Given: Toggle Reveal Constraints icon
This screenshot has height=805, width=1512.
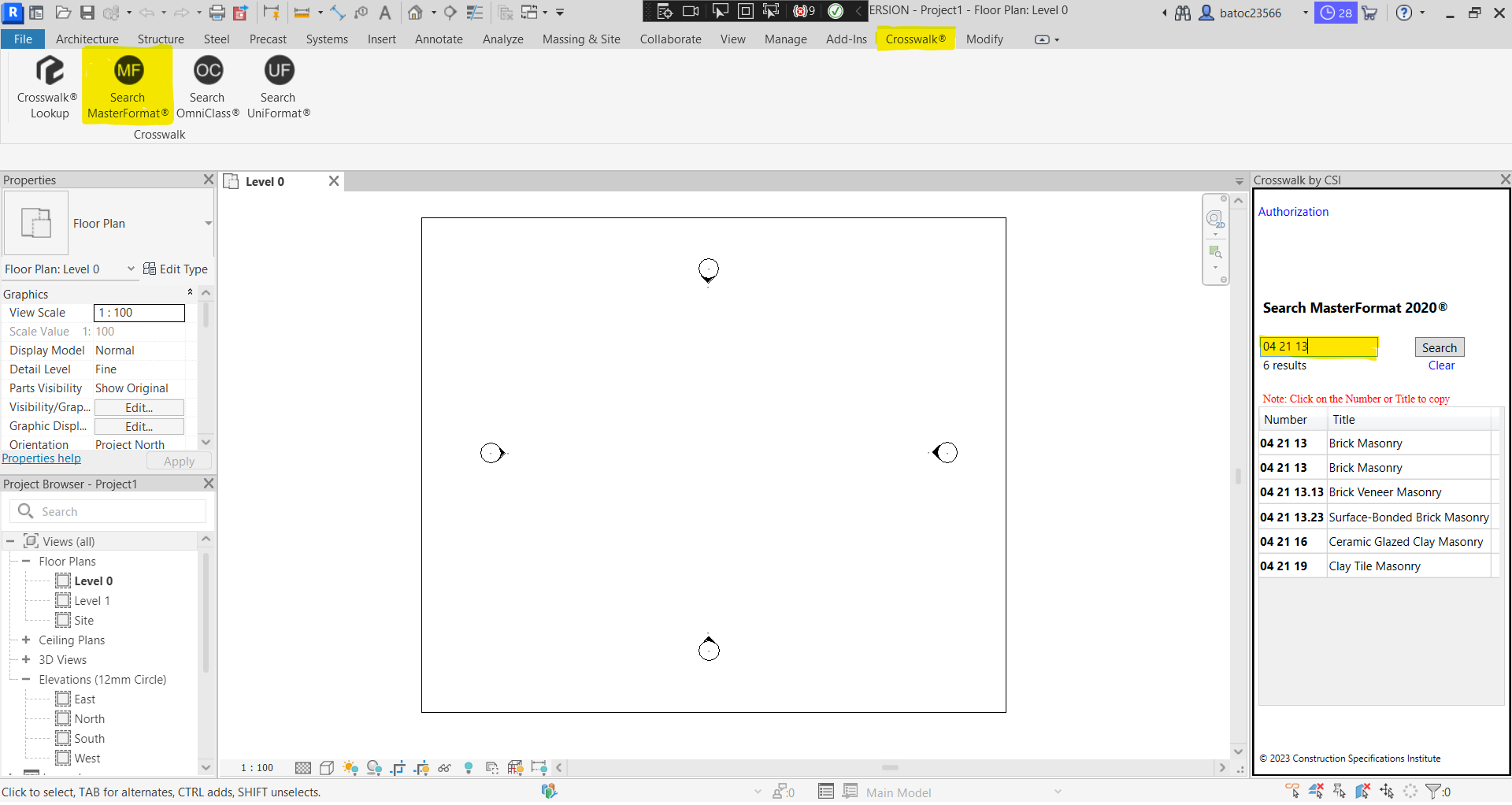Looking at the screenshot, I should [539, 768].
